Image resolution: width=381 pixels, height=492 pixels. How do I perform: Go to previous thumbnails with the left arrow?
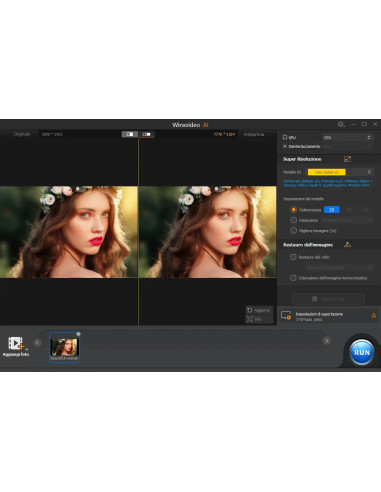[37, 342]
